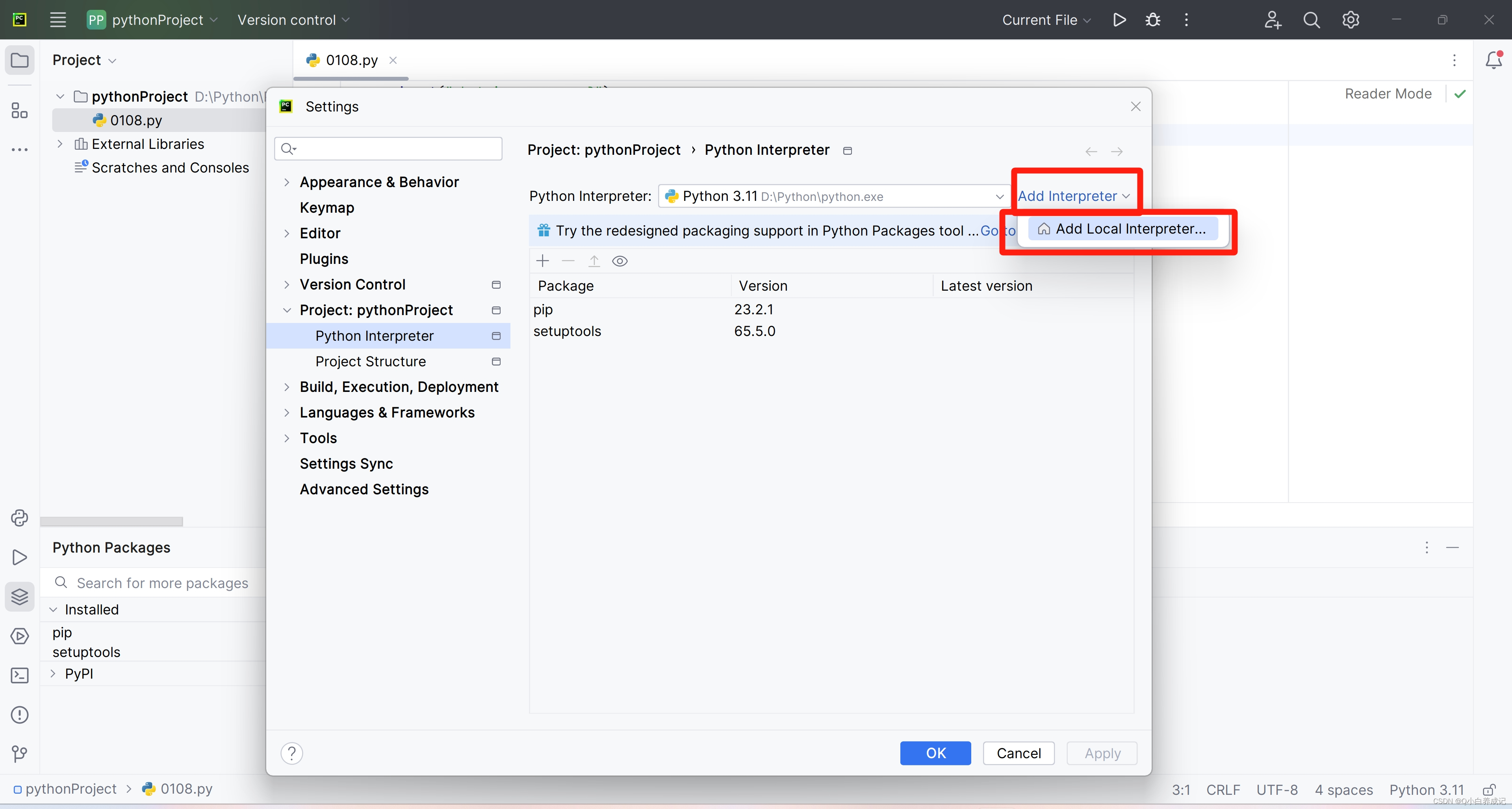Viewport: 1512px width, 809px height.
Task: Run the current file with the green arrow
Action: click(x=1119, y=19)
